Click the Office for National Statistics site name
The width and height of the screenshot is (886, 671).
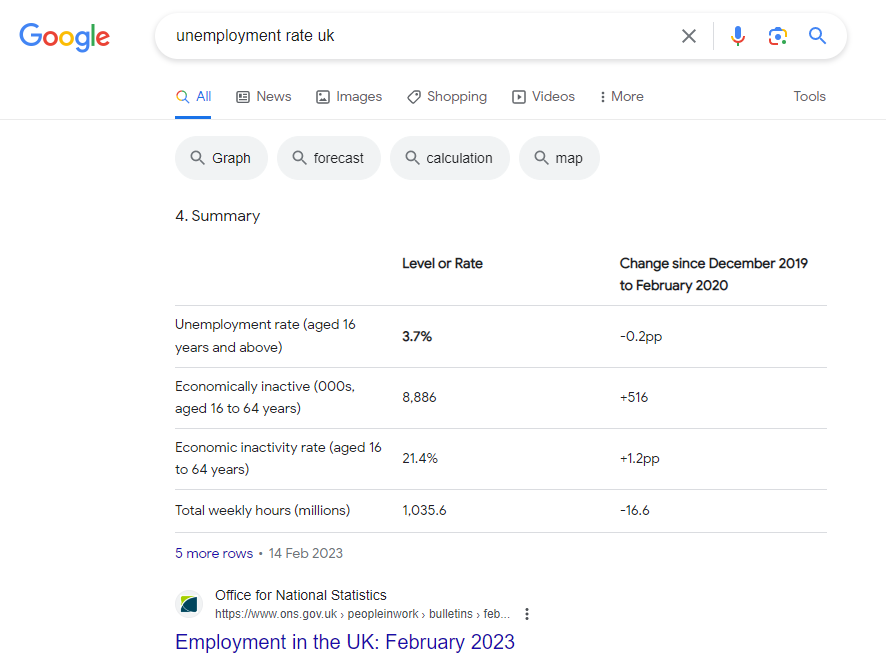click(301, 595)
